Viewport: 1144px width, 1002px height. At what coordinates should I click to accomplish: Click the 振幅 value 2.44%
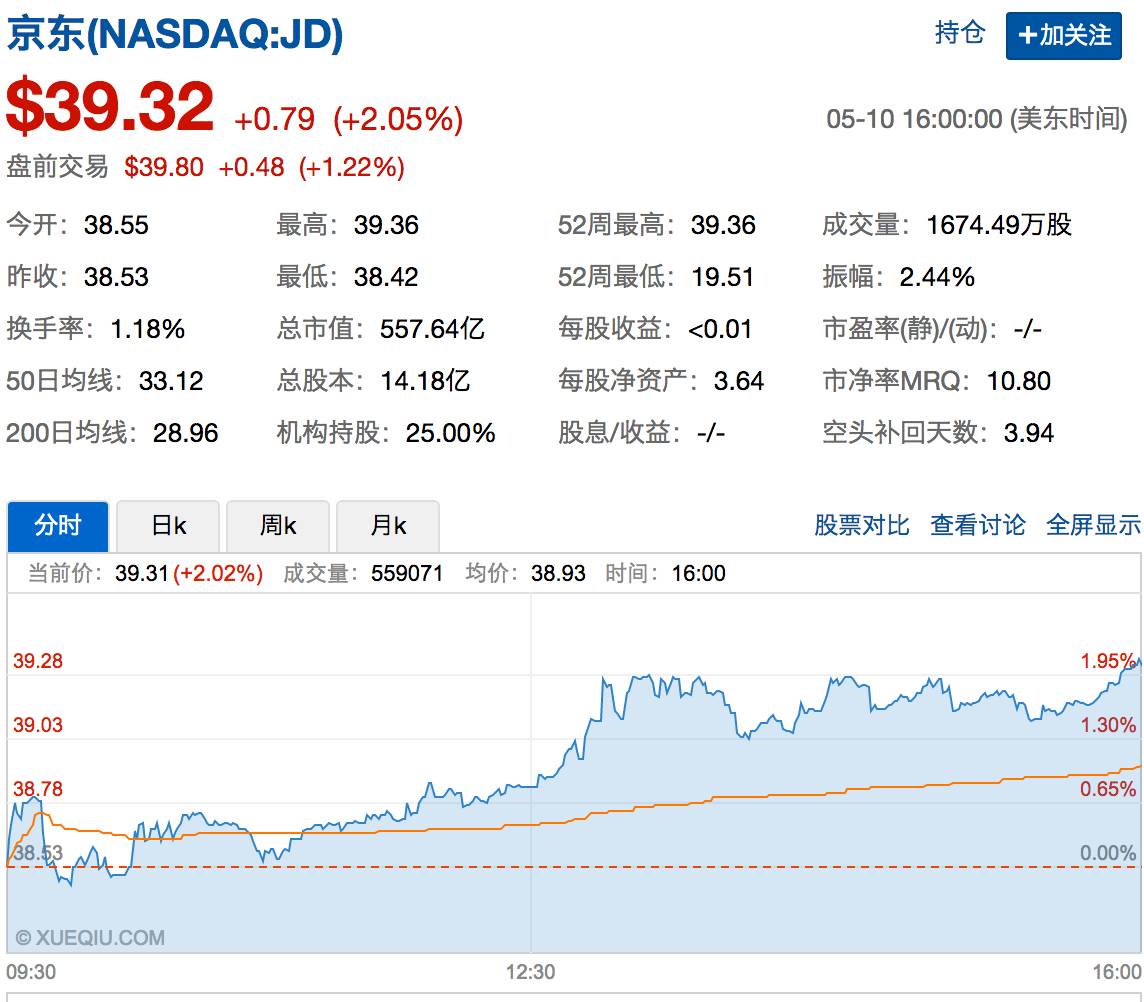coord(937,277)
